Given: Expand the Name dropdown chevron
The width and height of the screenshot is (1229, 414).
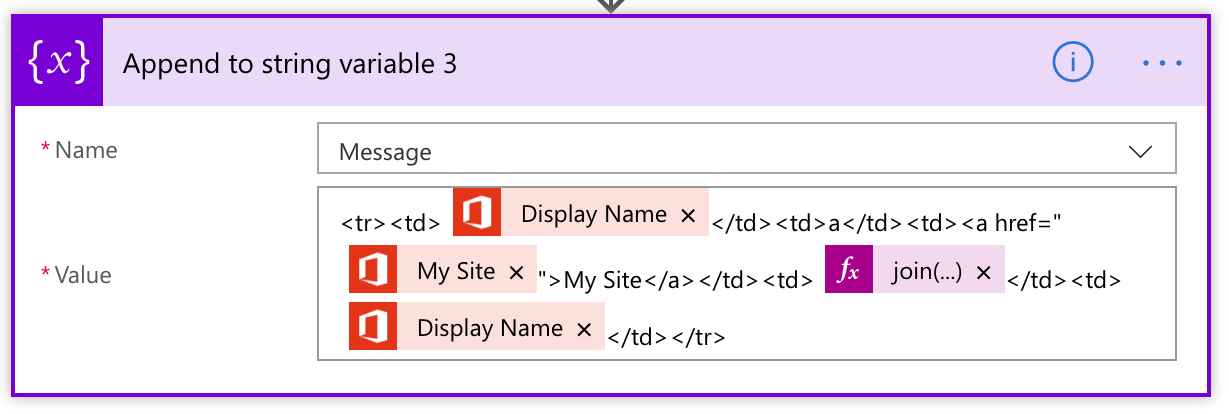Looking at the screenshot, I should [x=1140, y=152].
